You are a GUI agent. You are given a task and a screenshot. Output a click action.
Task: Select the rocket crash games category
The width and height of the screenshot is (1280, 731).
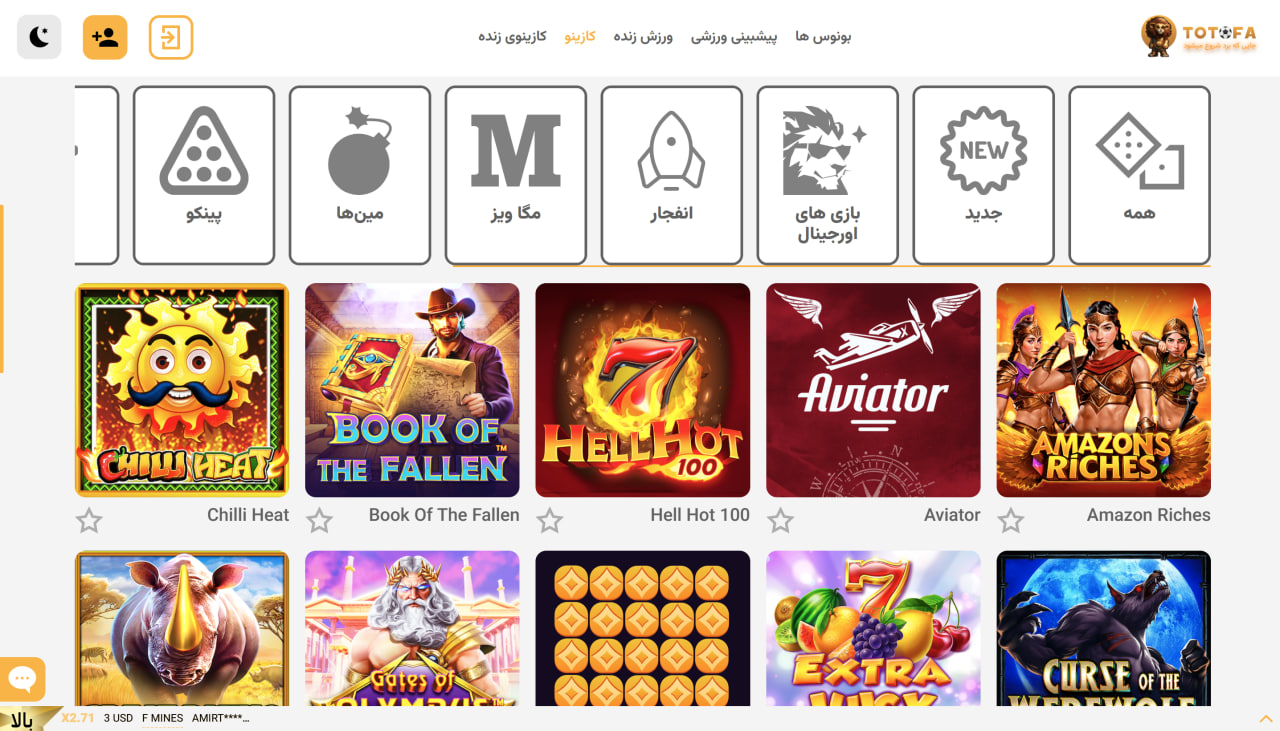[x=672, y=175]
